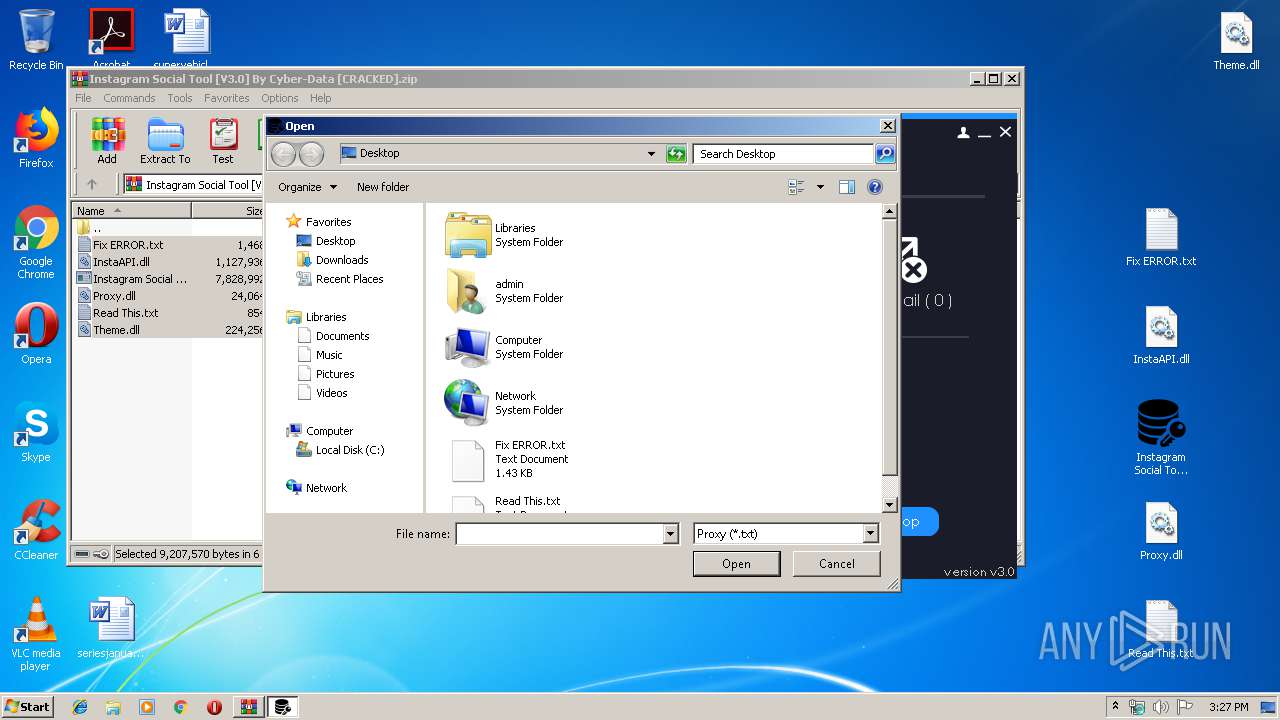1280x720 pixels.
Task: Click the Windows Start button
Action: (28, 706)
